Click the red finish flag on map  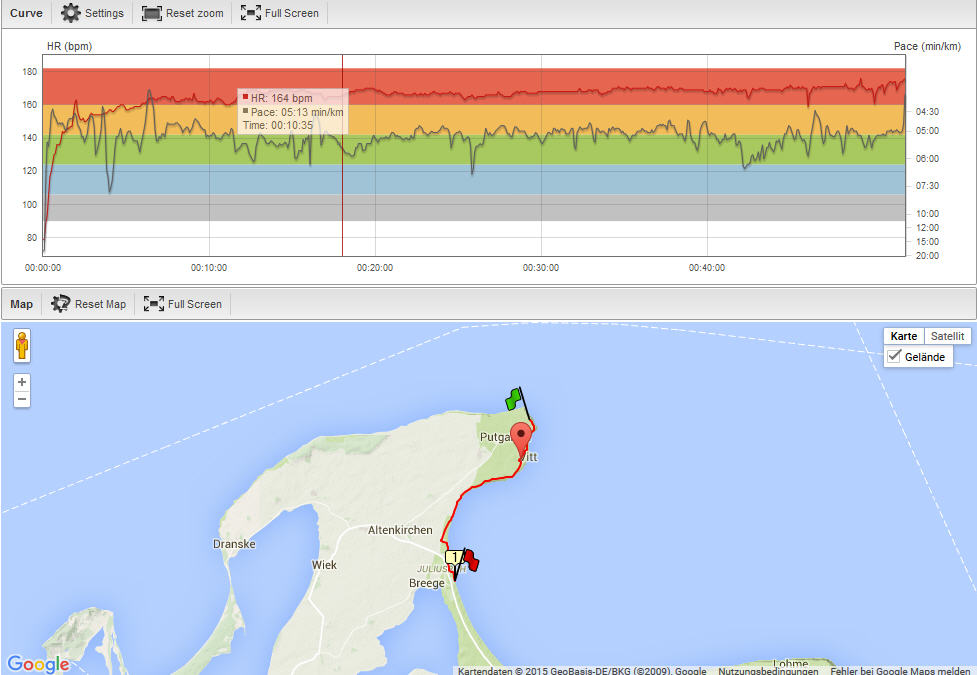point(471,560)
